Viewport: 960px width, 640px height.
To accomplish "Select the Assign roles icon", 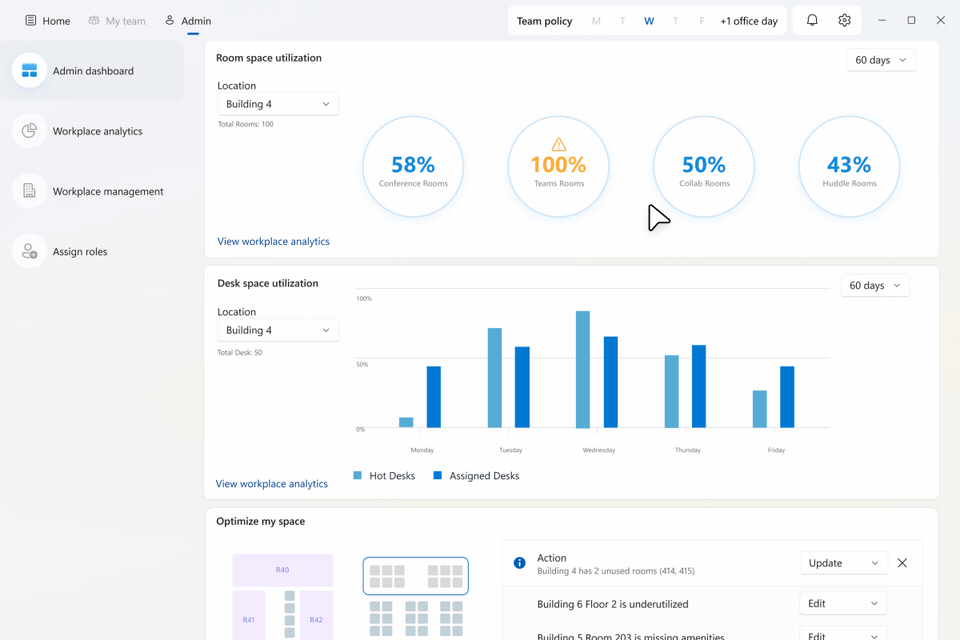I will pyautogui.click(x=29, y=251).
